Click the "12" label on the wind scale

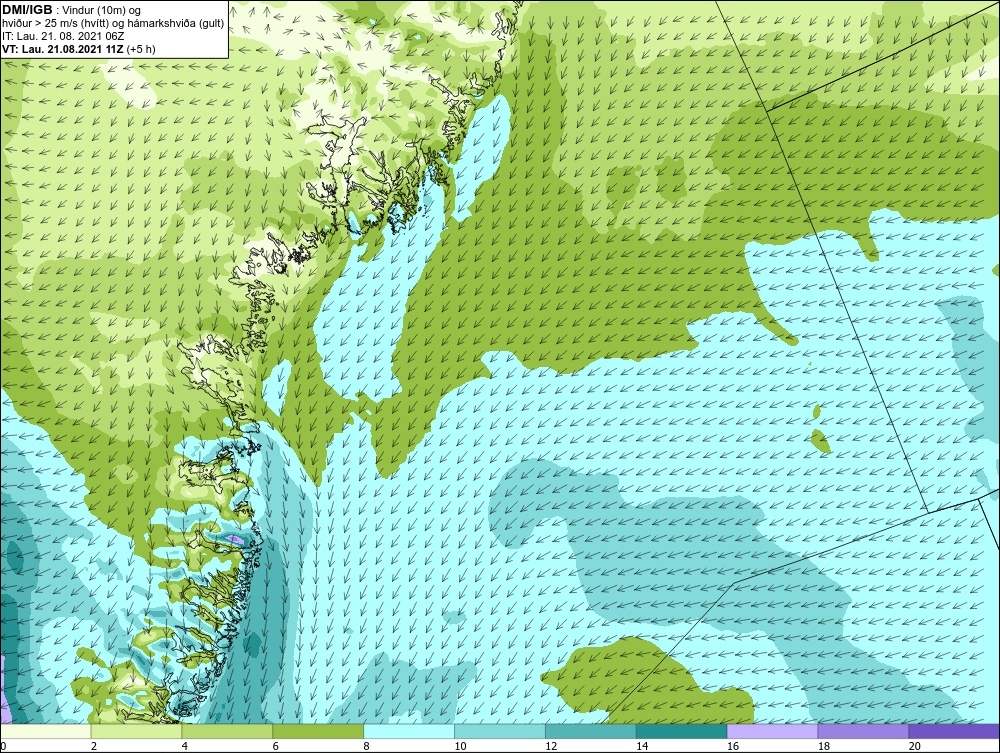tap(551, 746)
